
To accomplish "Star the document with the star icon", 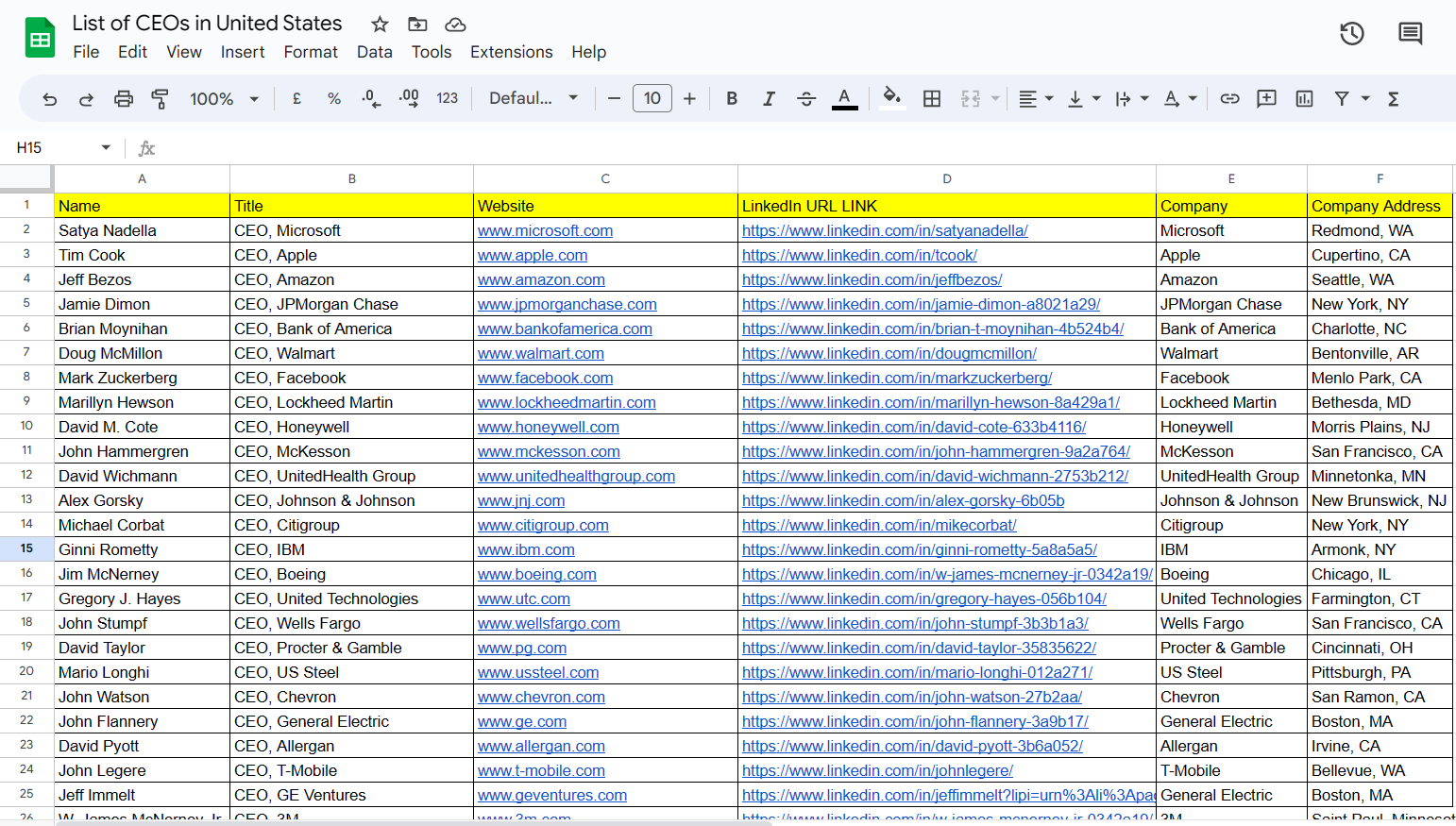I will pyautogui.click(x=380, y=24).
